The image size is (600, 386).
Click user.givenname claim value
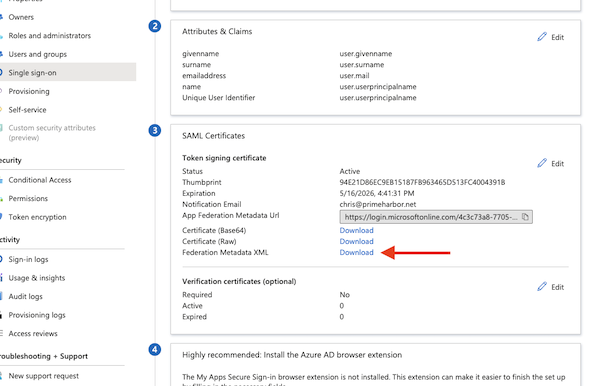366,54
